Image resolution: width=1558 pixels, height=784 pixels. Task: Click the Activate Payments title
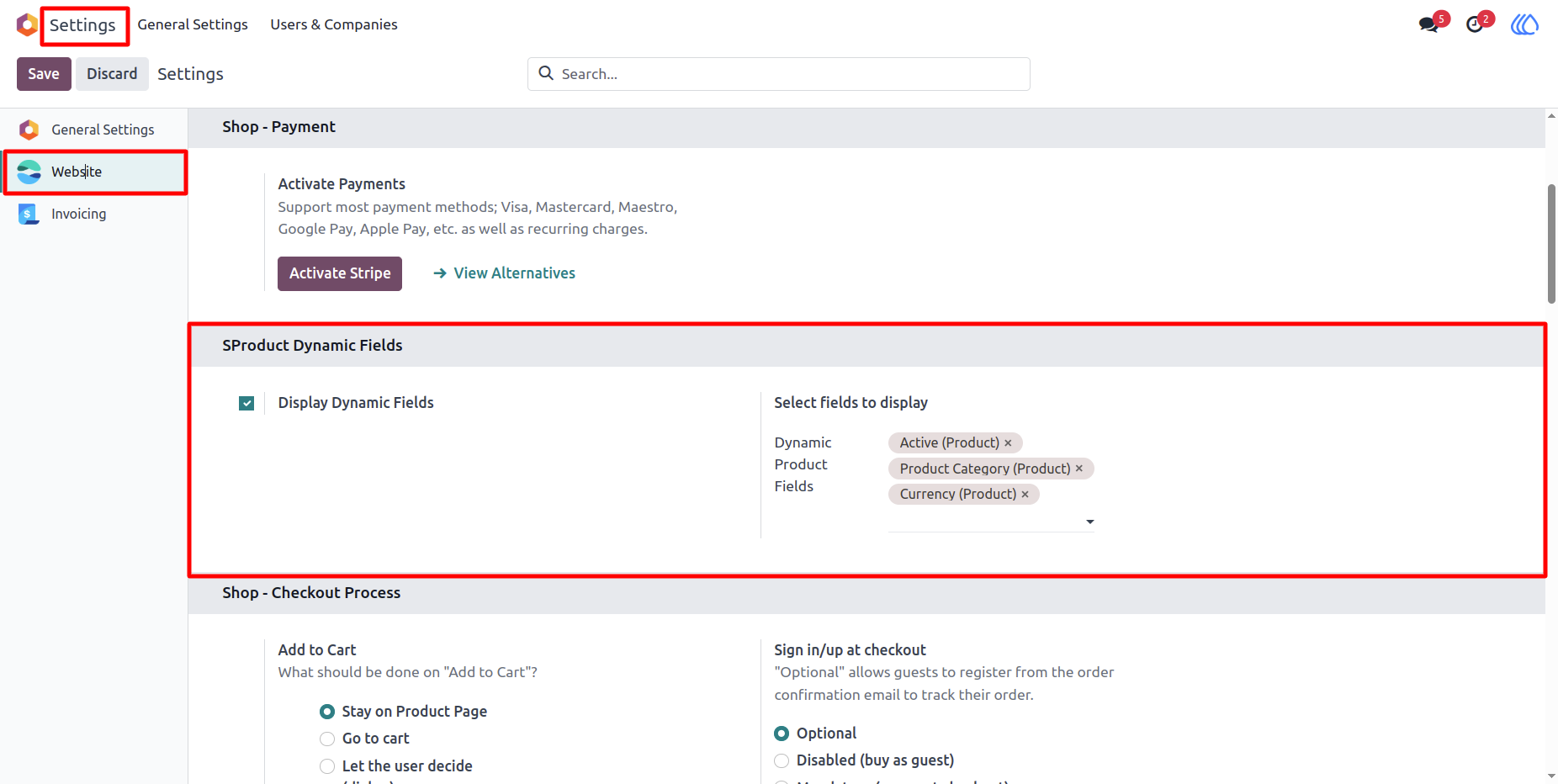click(342, 184)
